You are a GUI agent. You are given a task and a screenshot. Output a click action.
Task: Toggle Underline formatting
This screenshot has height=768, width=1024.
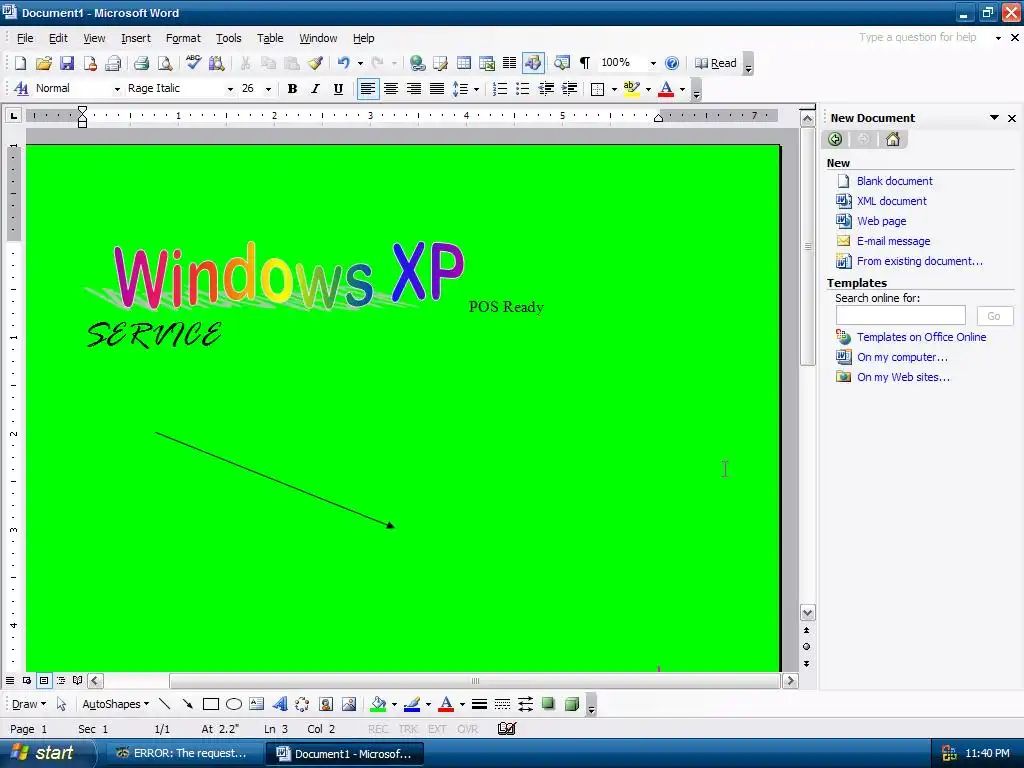[x=338, y=89]
